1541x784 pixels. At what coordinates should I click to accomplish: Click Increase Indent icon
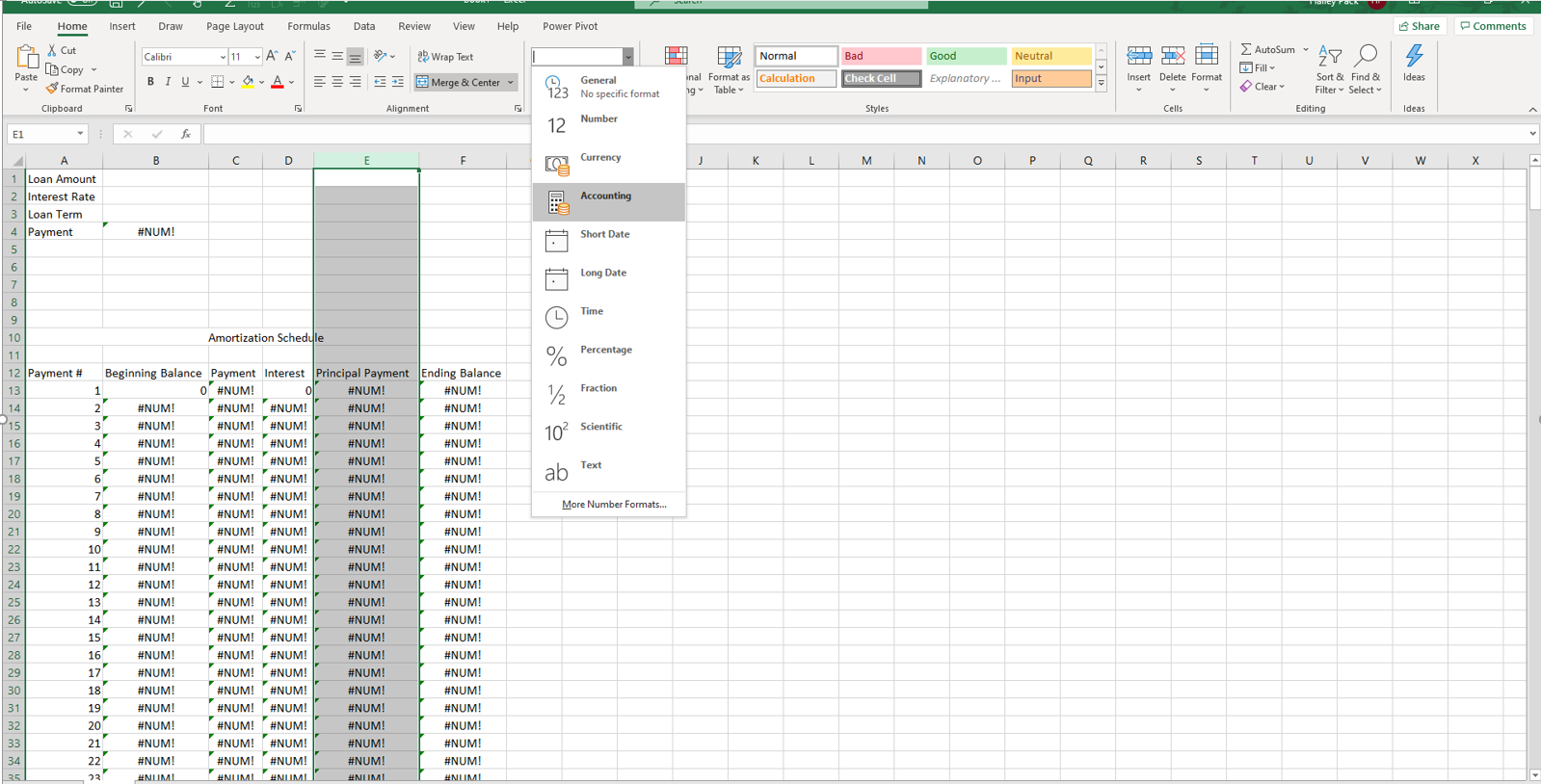pos(398,83)
